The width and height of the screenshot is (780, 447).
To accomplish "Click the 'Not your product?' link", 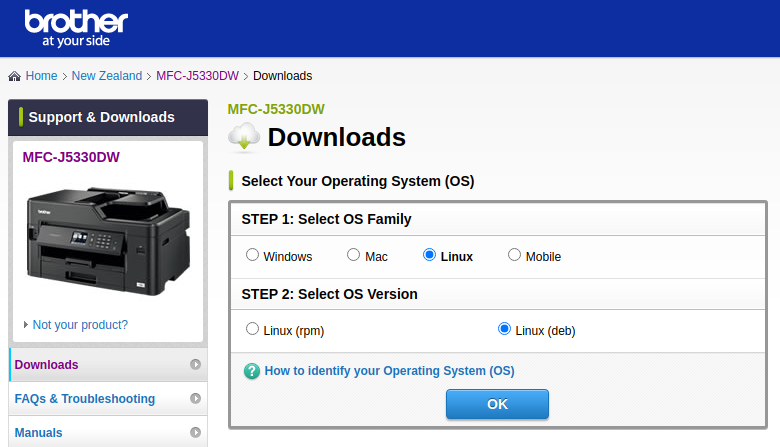I will (80, 325).
